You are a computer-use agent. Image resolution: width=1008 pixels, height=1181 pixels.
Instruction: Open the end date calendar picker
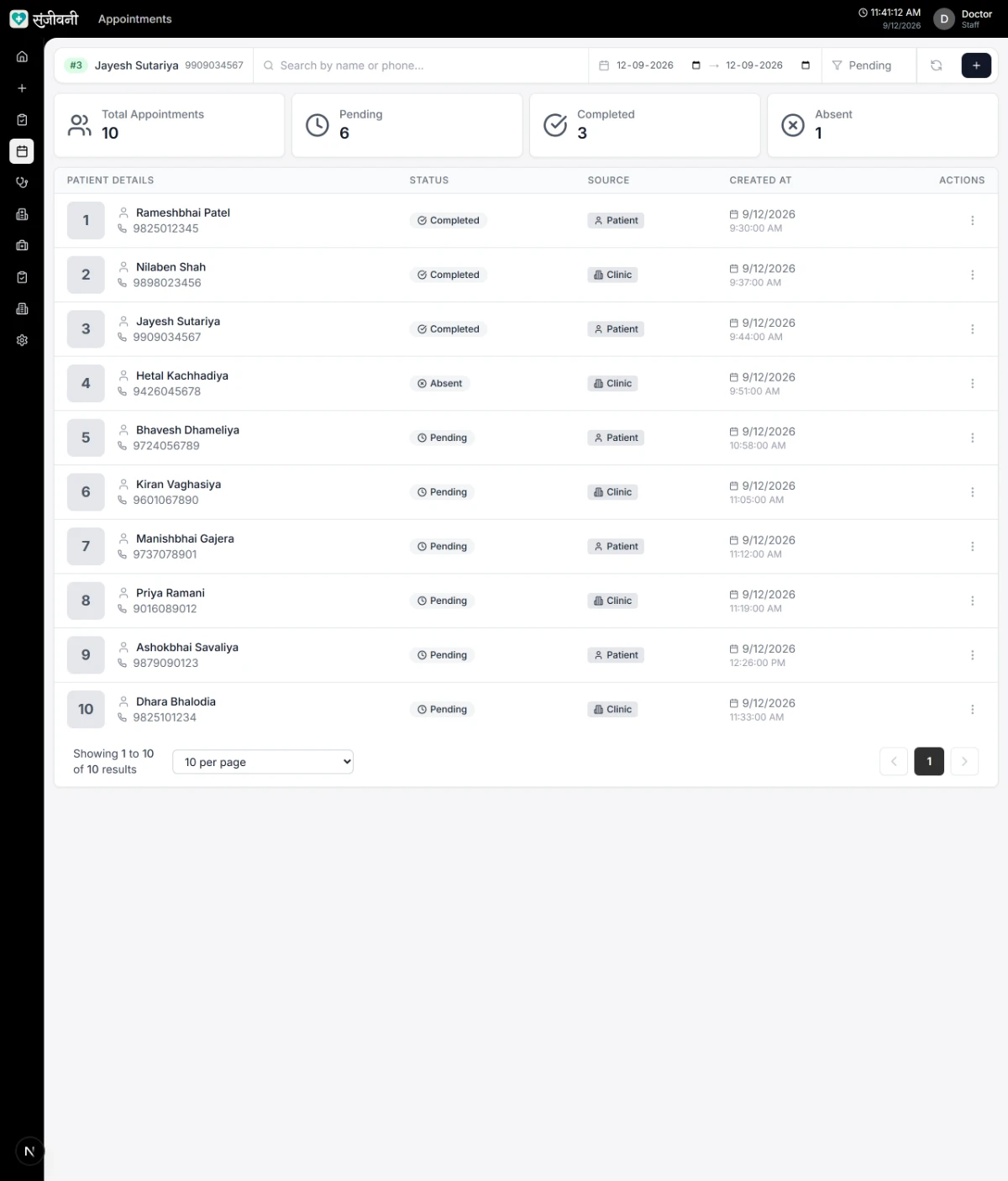806,66
